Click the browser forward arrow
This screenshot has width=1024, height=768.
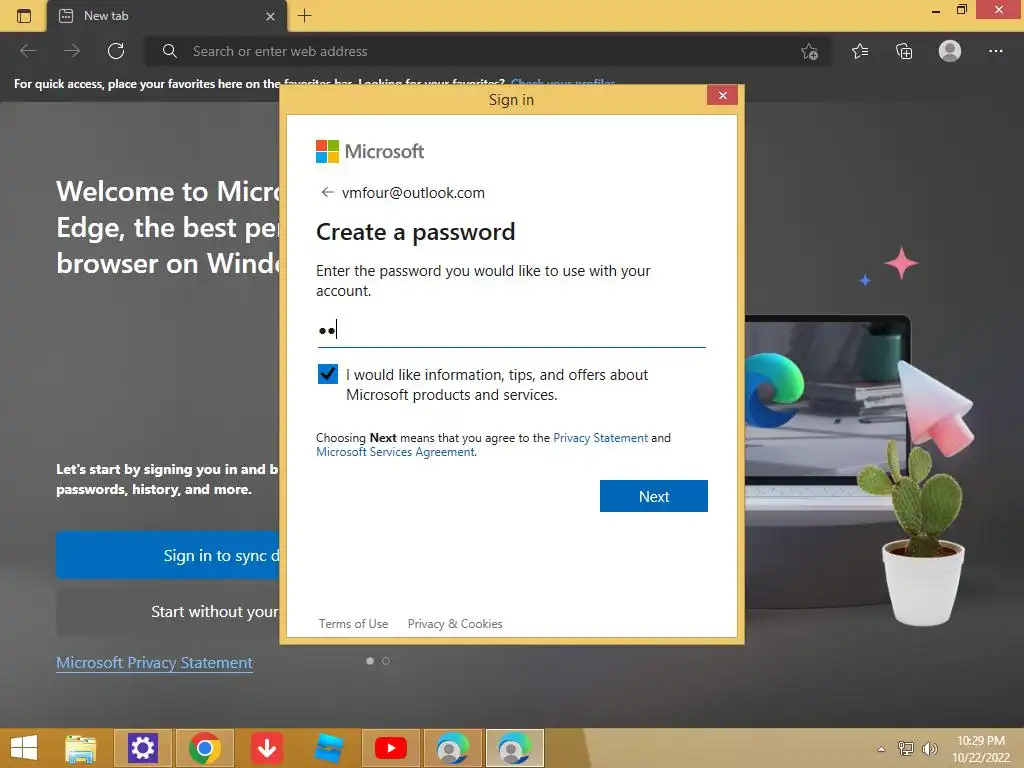coord(72,51)
